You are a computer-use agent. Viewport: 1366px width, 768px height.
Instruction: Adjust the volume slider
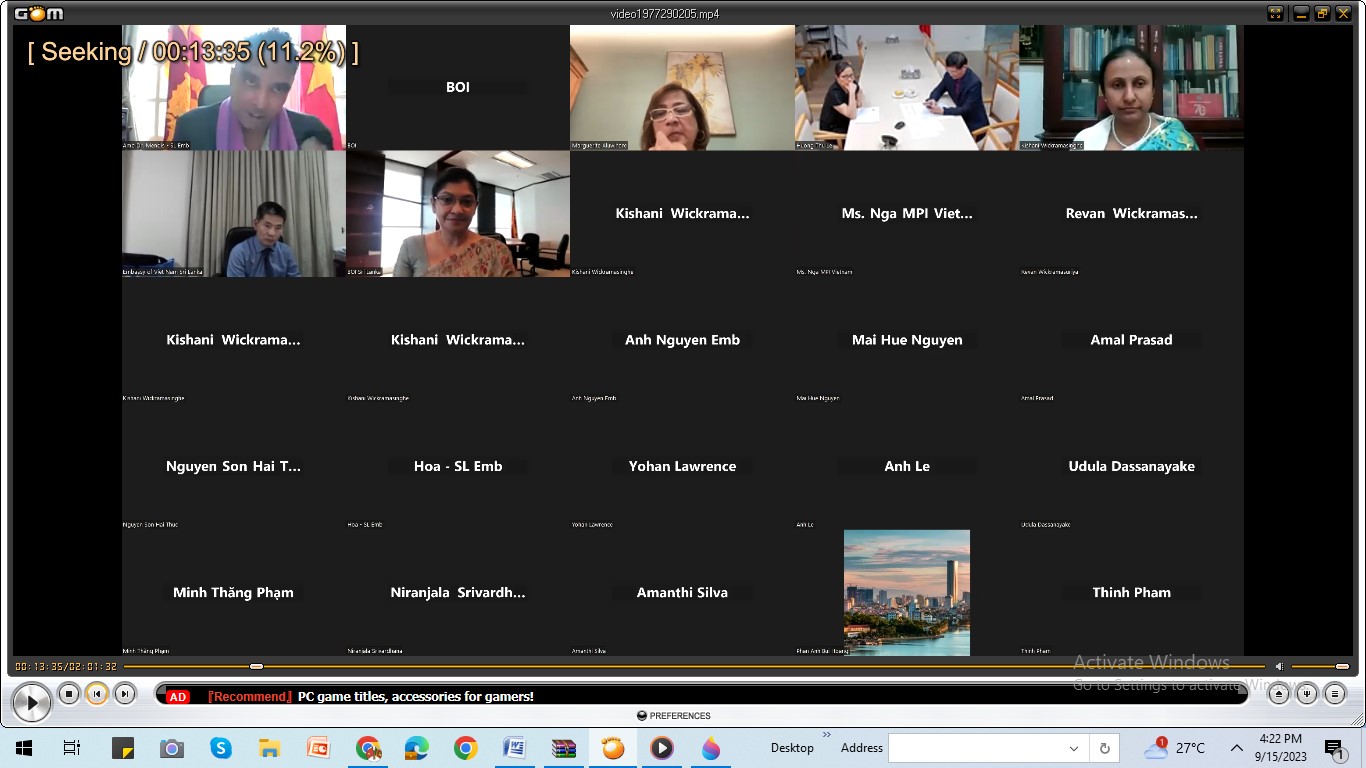(1321, 666)
